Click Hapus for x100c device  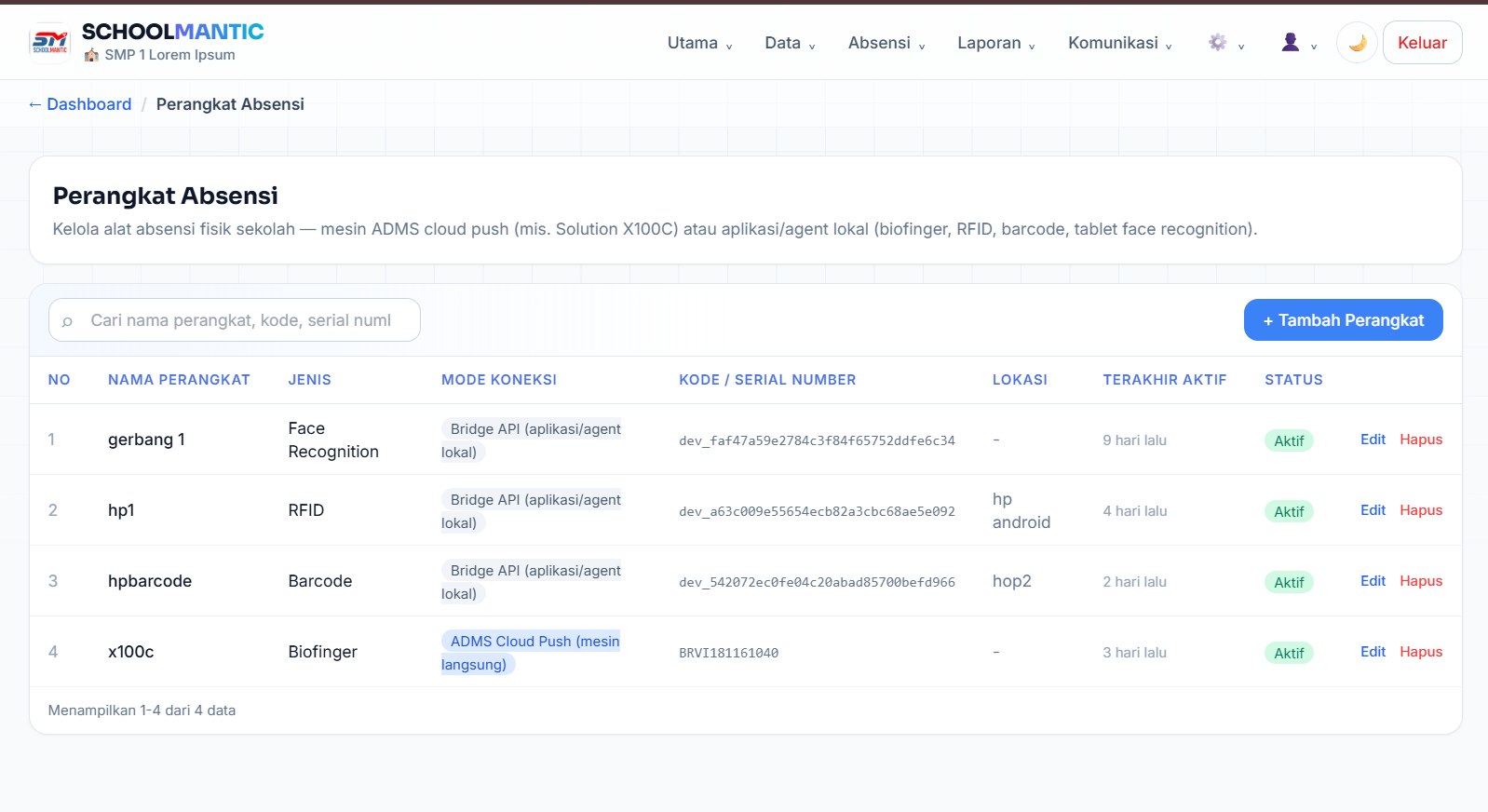[1421, 652]
